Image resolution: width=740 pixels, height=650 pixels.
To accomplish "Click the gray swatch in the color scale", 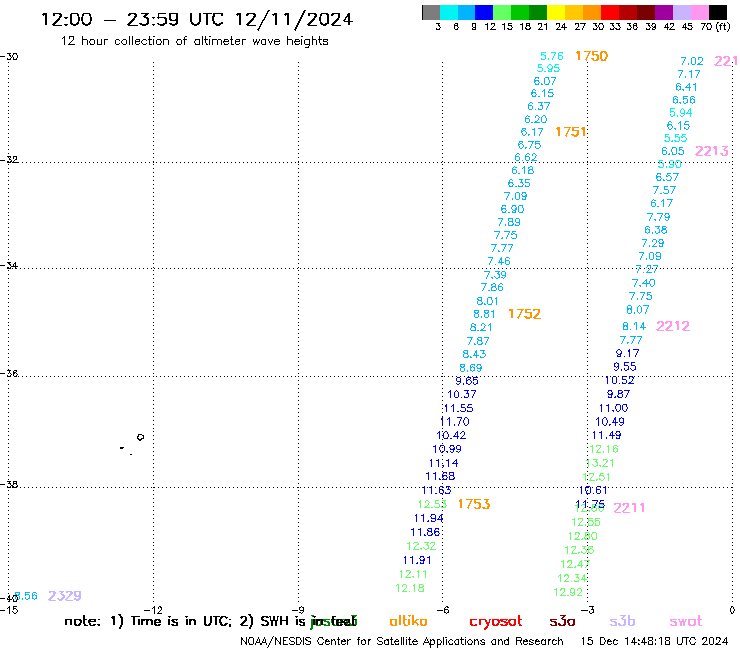I will [431, 12].
